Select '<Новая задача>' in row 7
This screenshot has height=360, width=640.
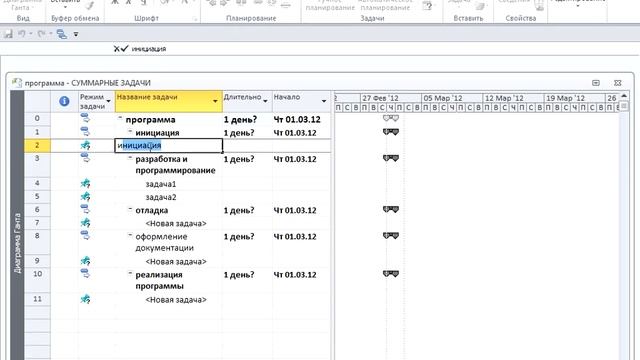(176, 223)
